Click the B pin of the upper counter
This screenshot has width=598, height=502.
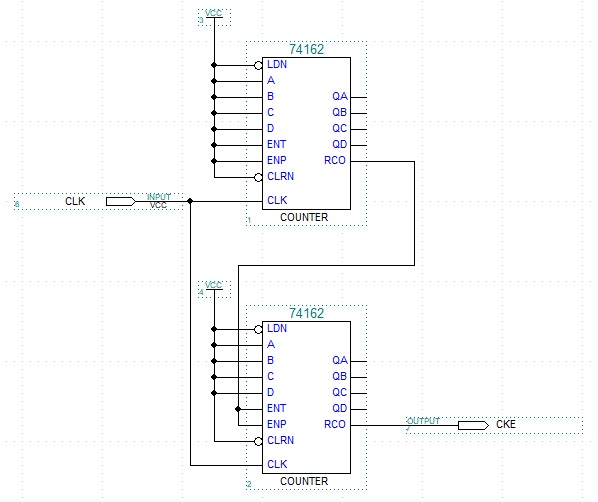270,97
